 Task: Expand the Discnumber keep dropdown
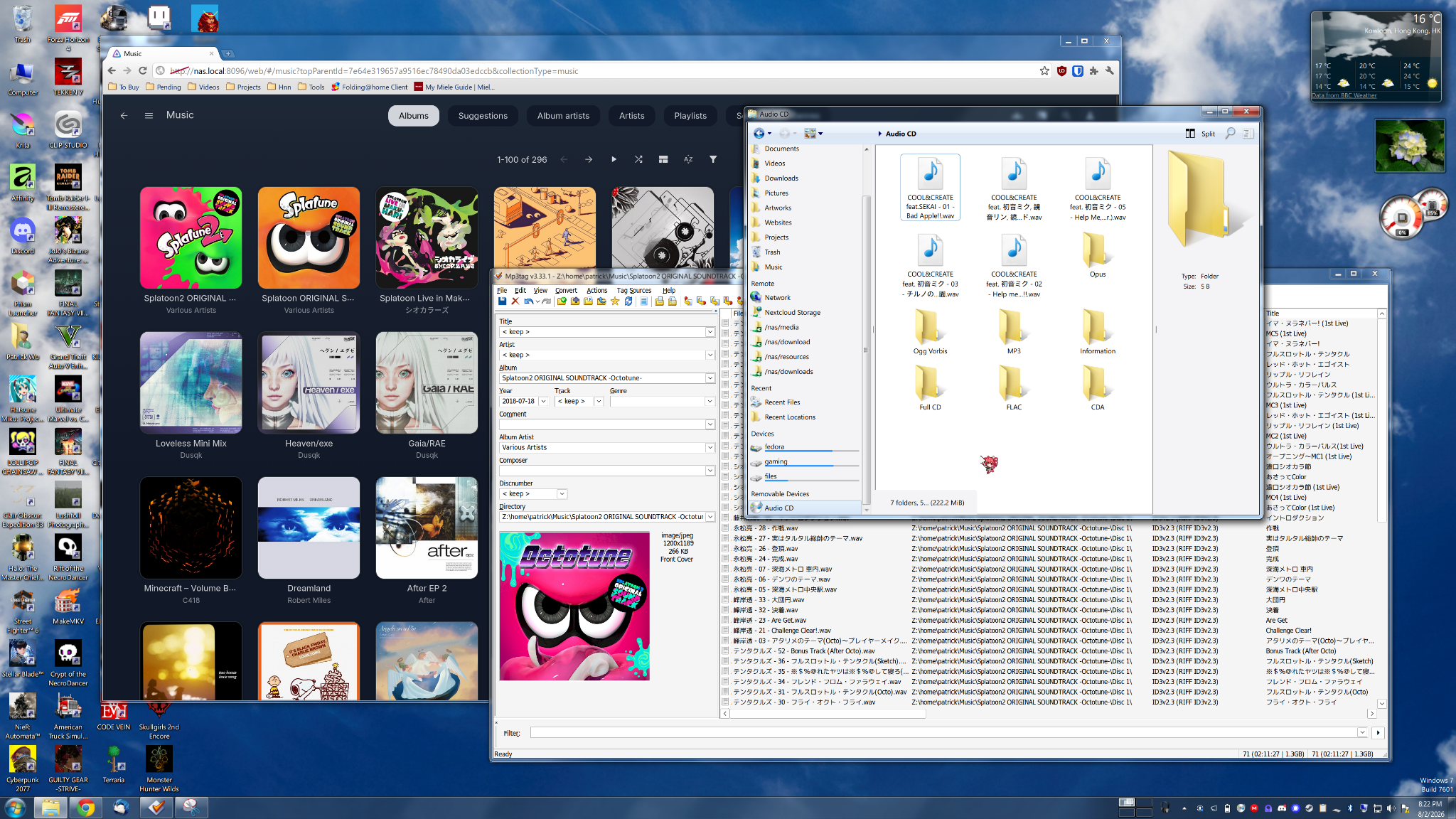pyautogui.click(x=562, y=494)
